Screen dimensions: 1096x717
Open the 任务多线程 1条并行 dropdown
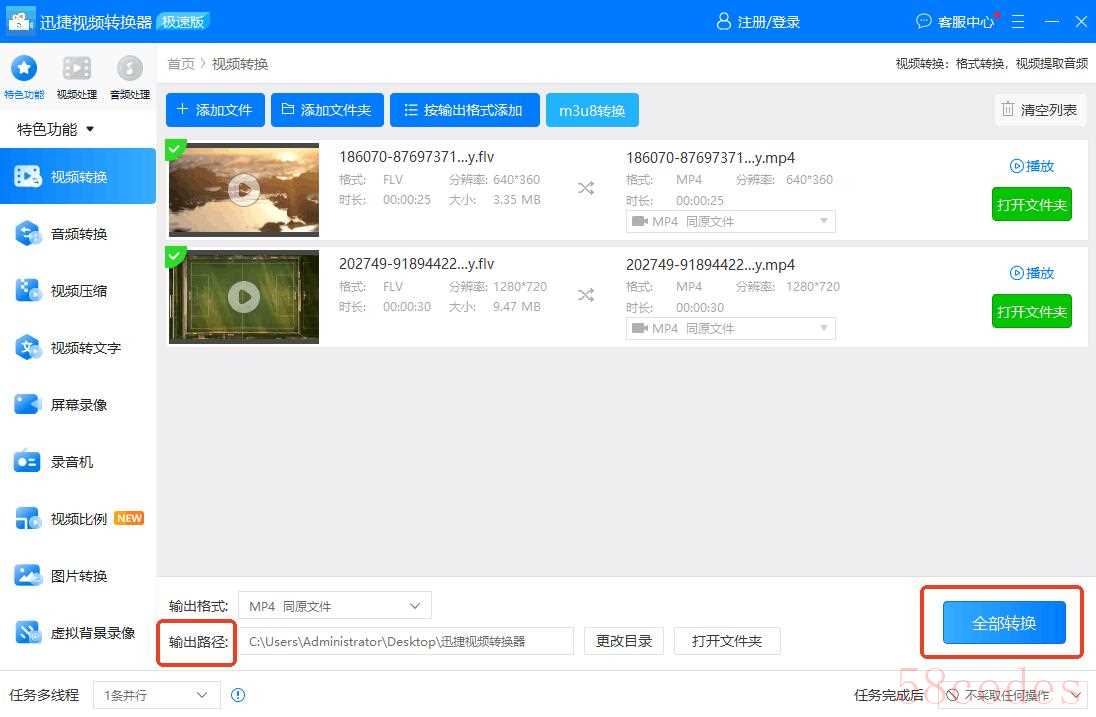(x=157, y=695)
